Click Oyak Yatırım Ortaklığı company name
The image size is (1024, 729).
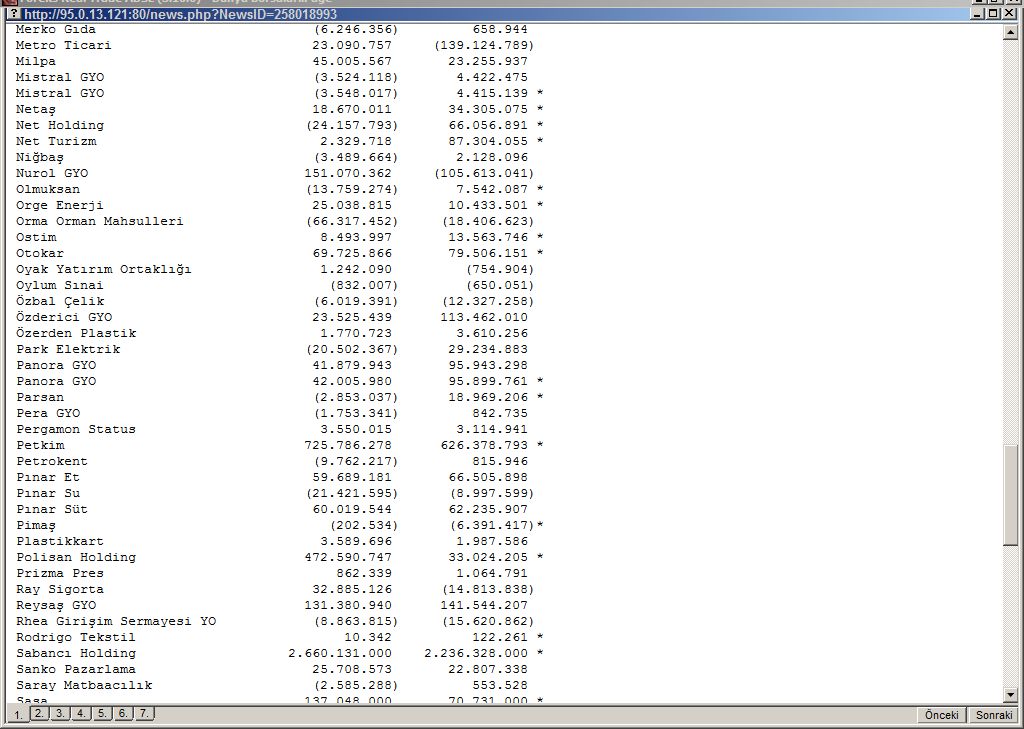[x=103, y=269]
